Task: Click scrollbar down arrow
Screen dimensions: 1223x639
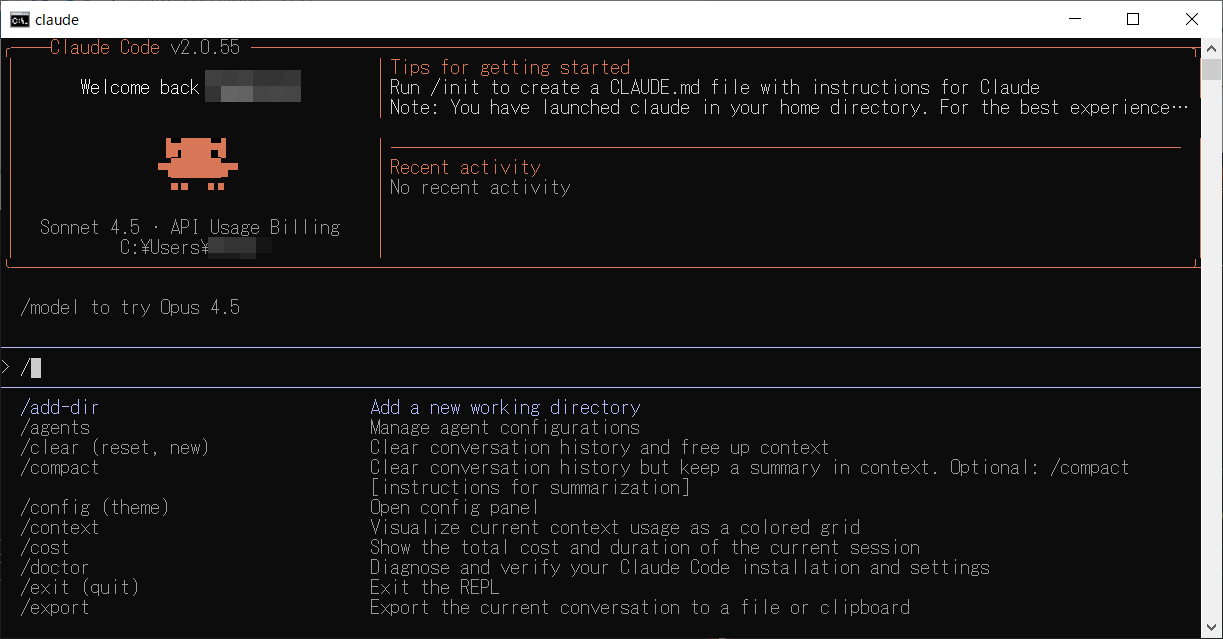Action: [1211, 629]
